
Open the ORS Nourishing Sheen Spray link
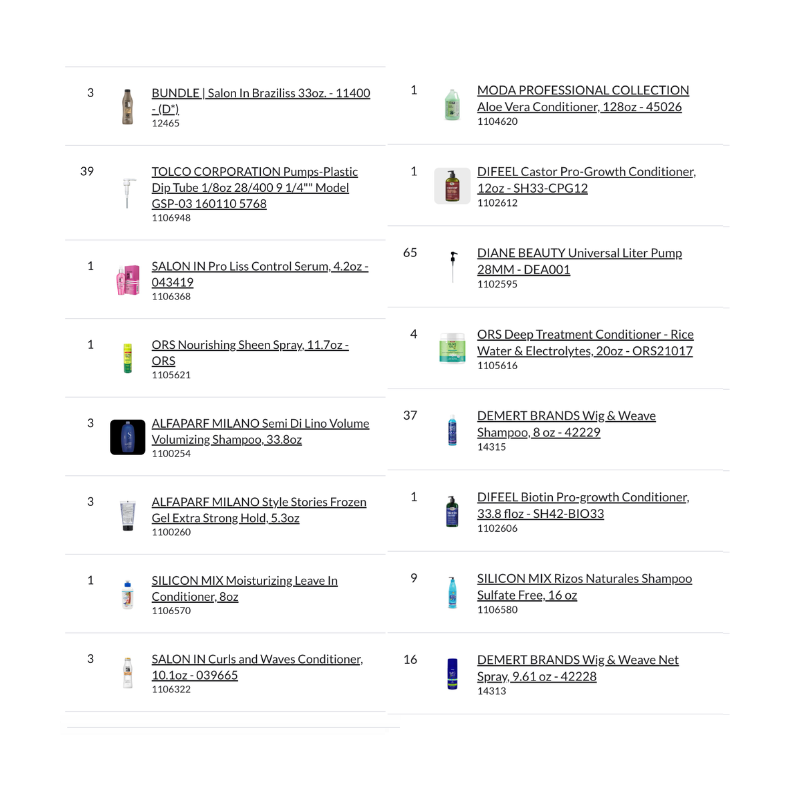pyautogui.click(x=250, y=352)
